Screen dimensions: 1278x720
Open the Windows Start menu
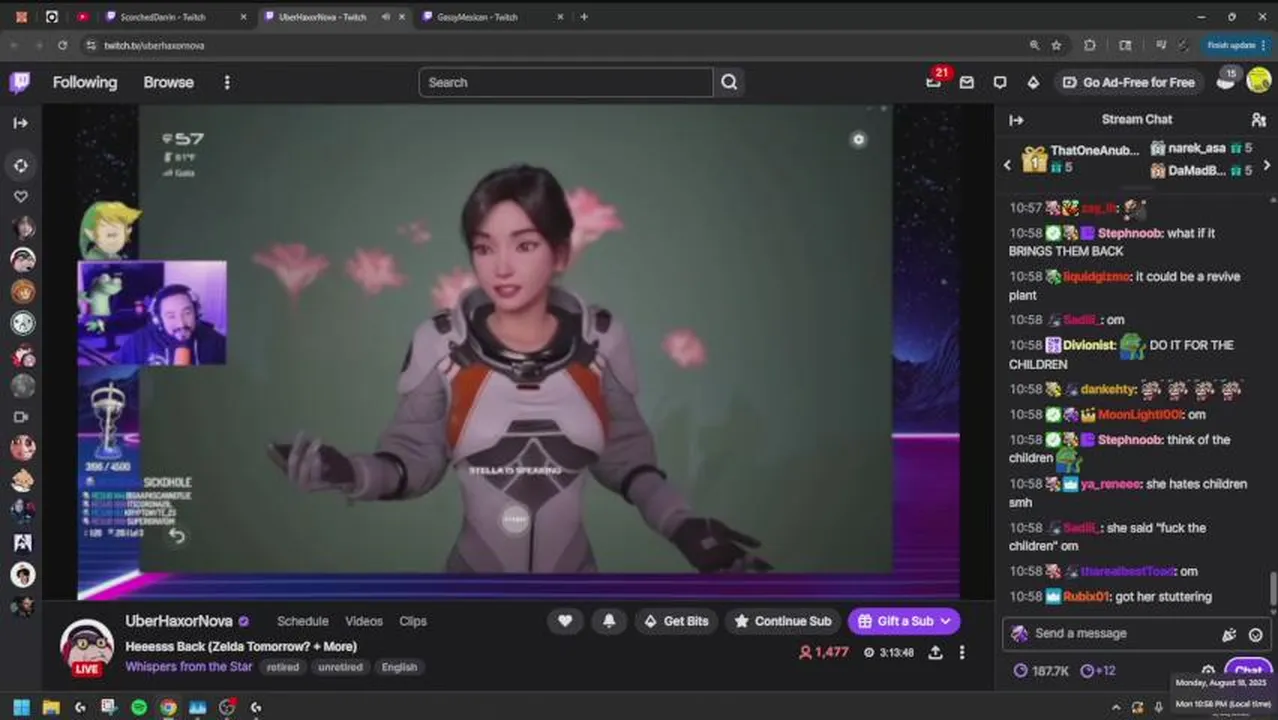tap(21, 707)
